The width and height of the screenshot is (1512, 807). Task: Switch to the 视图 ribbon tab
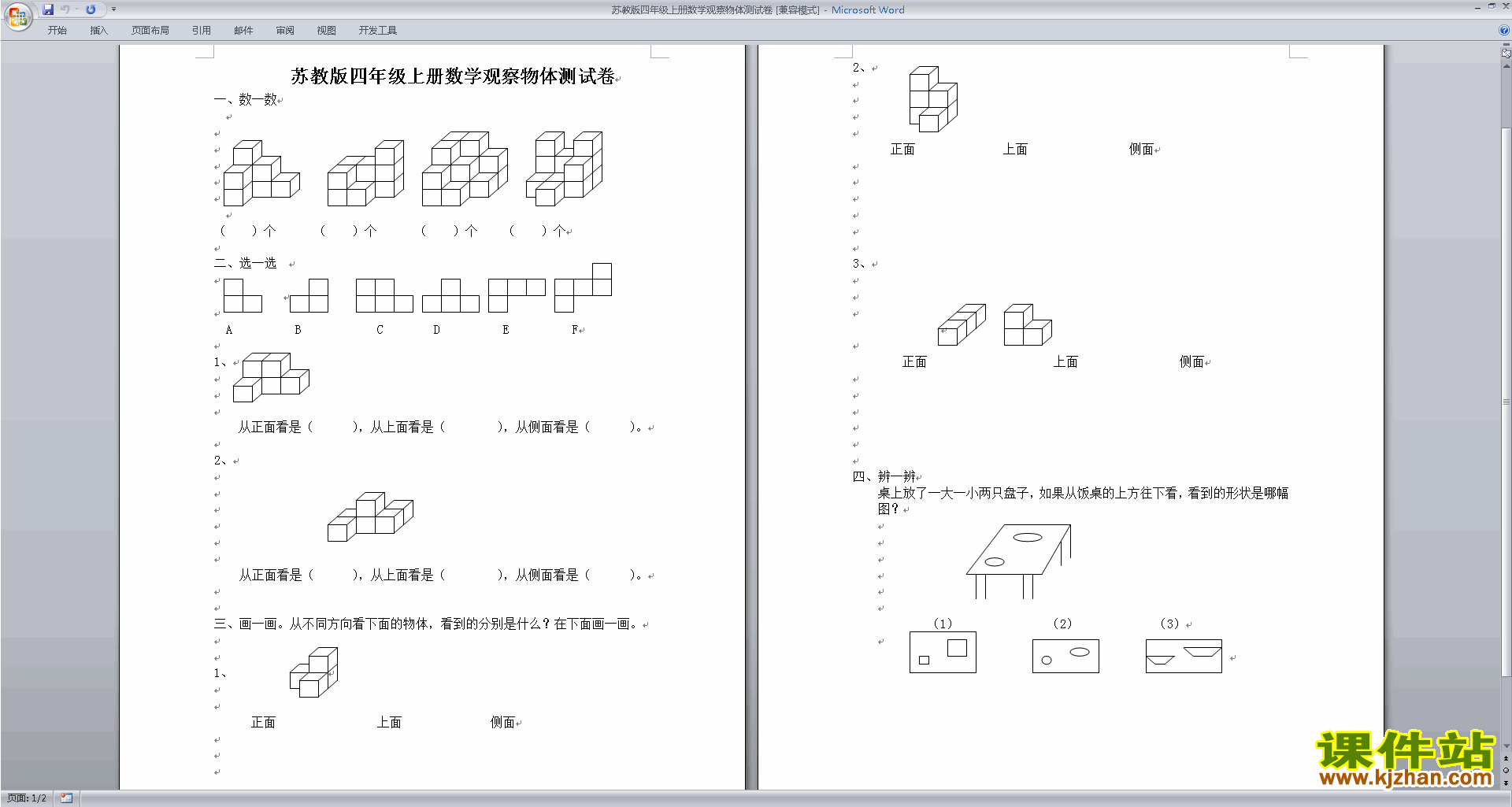click(327, 30)
